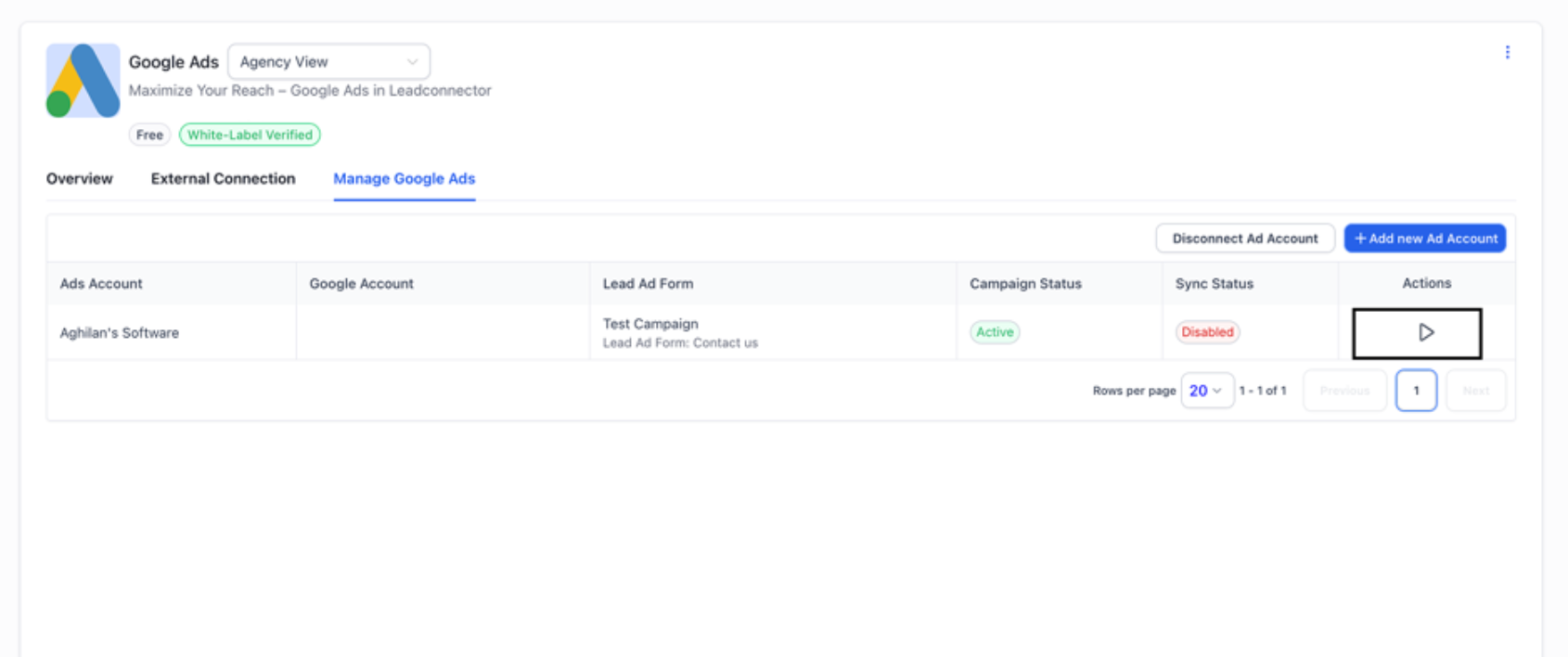Click the Active campaign status badge
This screenshot has height=657, width=1568.
pyautogui.click(x=995, y=332)
